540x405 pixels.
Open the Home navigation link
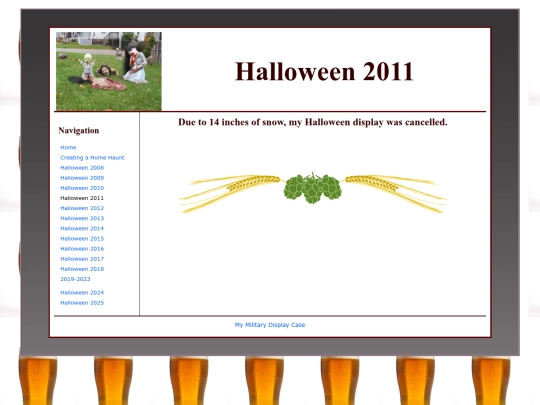[68, 147]
